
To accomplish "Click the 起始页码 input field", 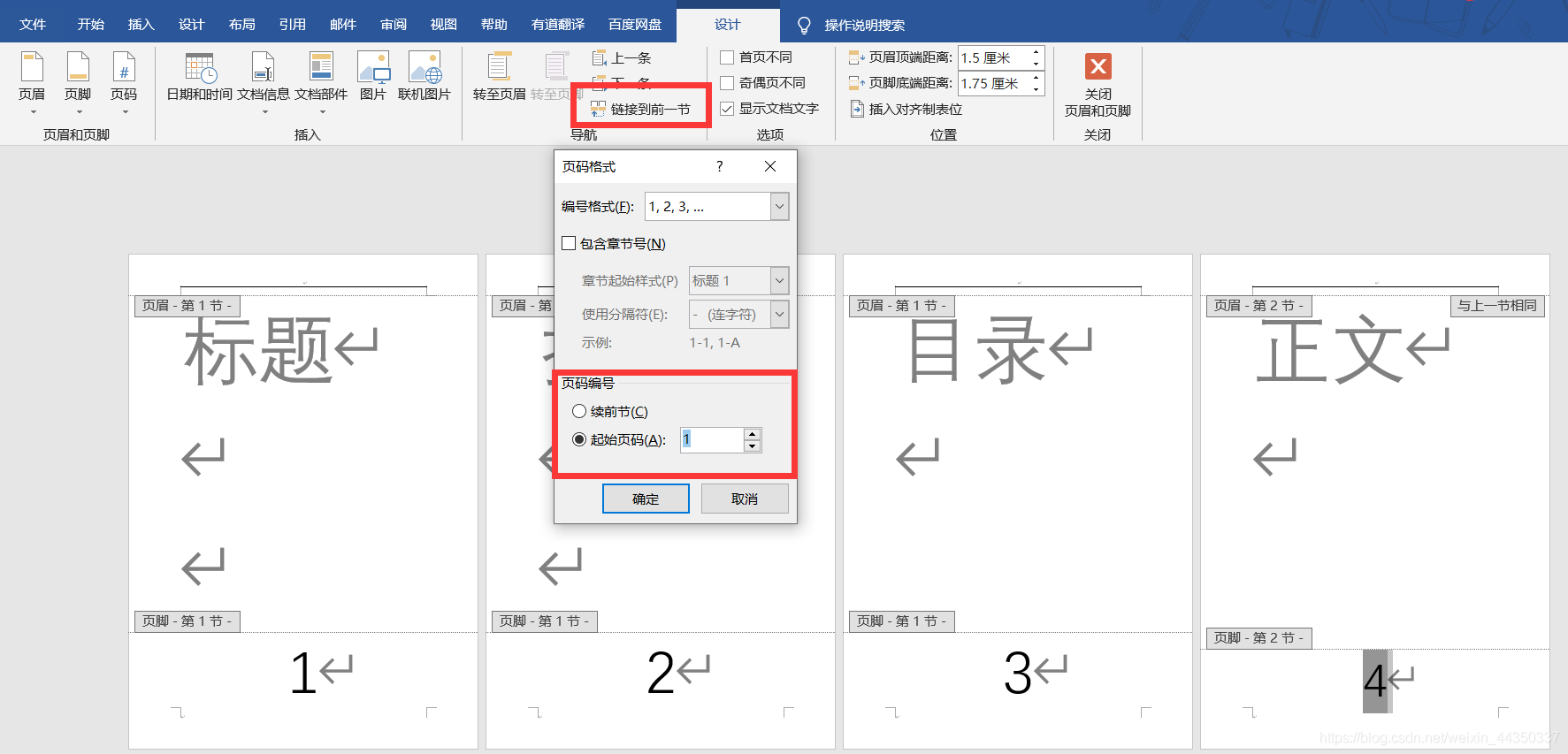I will point(712,439).
